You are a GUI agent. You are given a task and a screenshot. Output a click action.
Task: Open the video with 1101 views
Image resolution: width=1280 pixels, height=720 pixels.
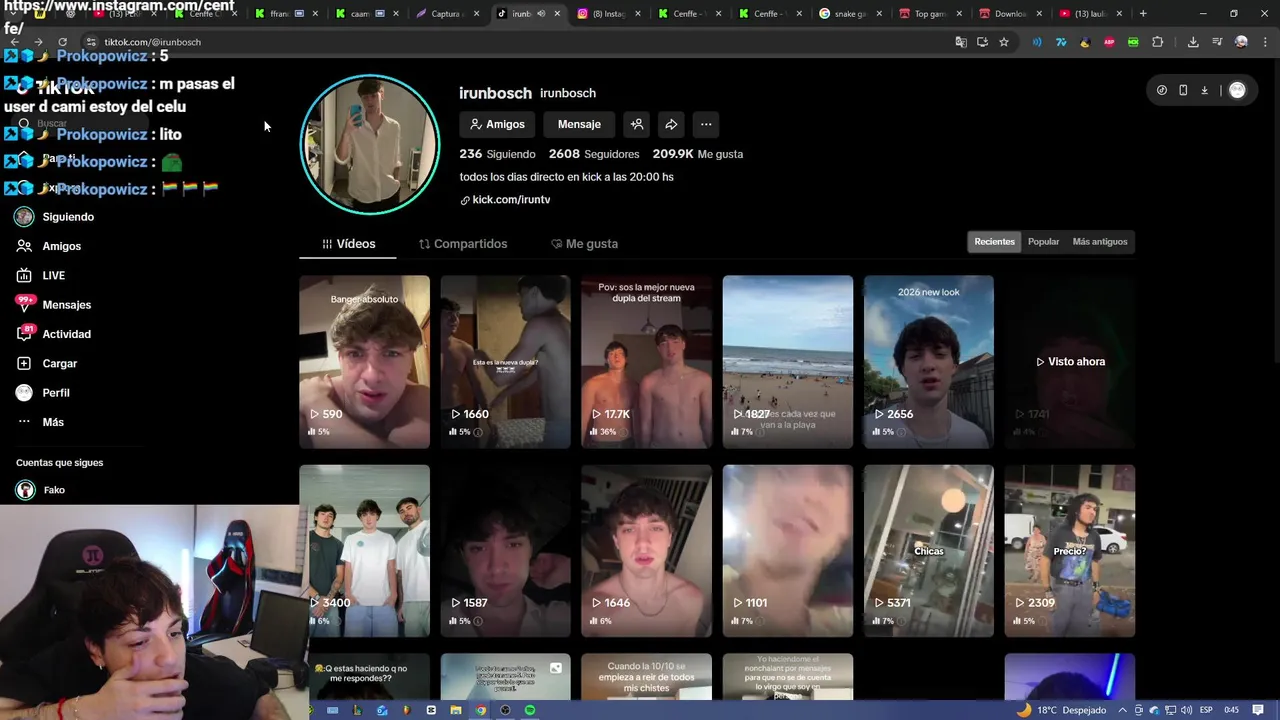pyautogui.click(x=787, y=550)
